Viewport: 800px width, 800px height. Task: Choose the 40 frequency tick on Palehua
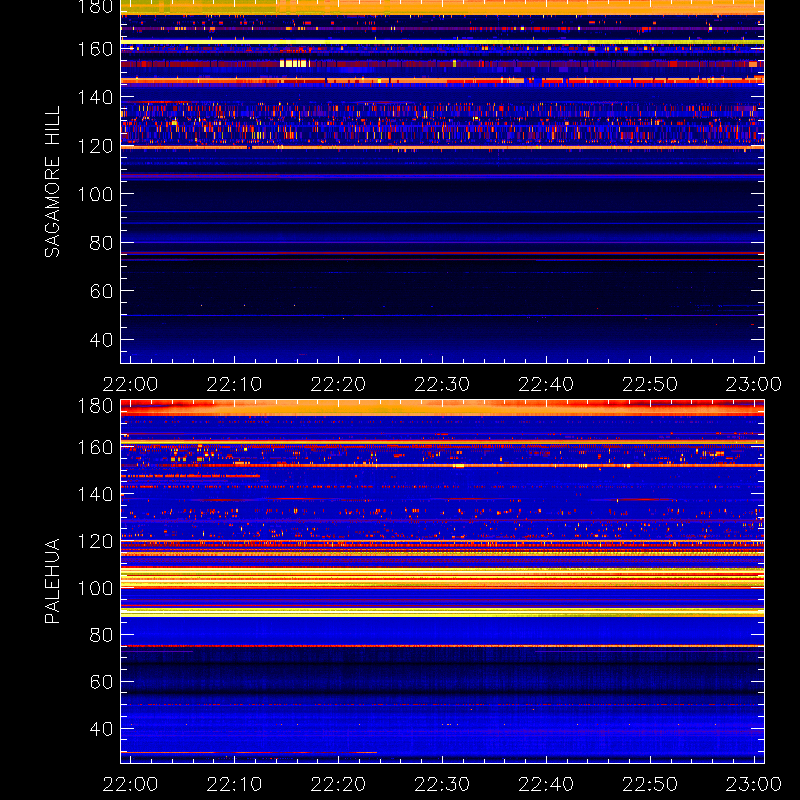tap(101, 729)
